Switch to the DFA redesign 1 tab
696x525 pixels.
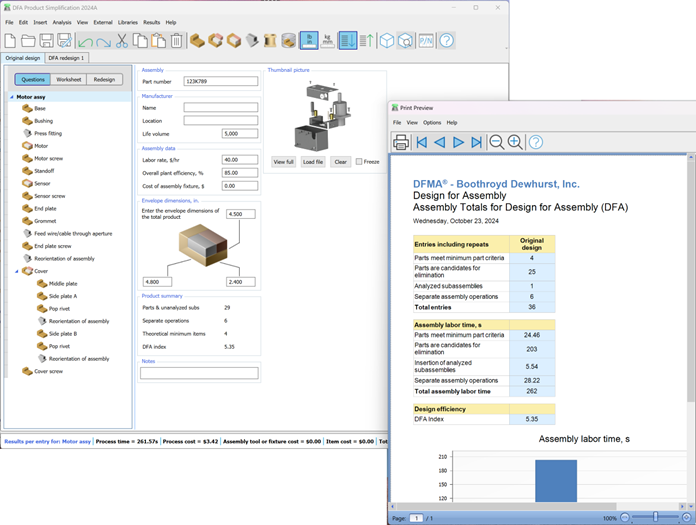[66, 58]
